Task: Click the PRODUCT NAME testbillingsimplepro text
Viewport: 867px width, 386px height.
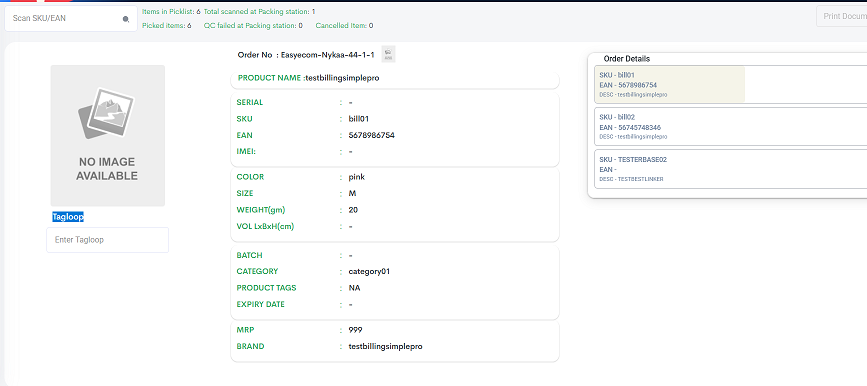Action: [309, 78]
